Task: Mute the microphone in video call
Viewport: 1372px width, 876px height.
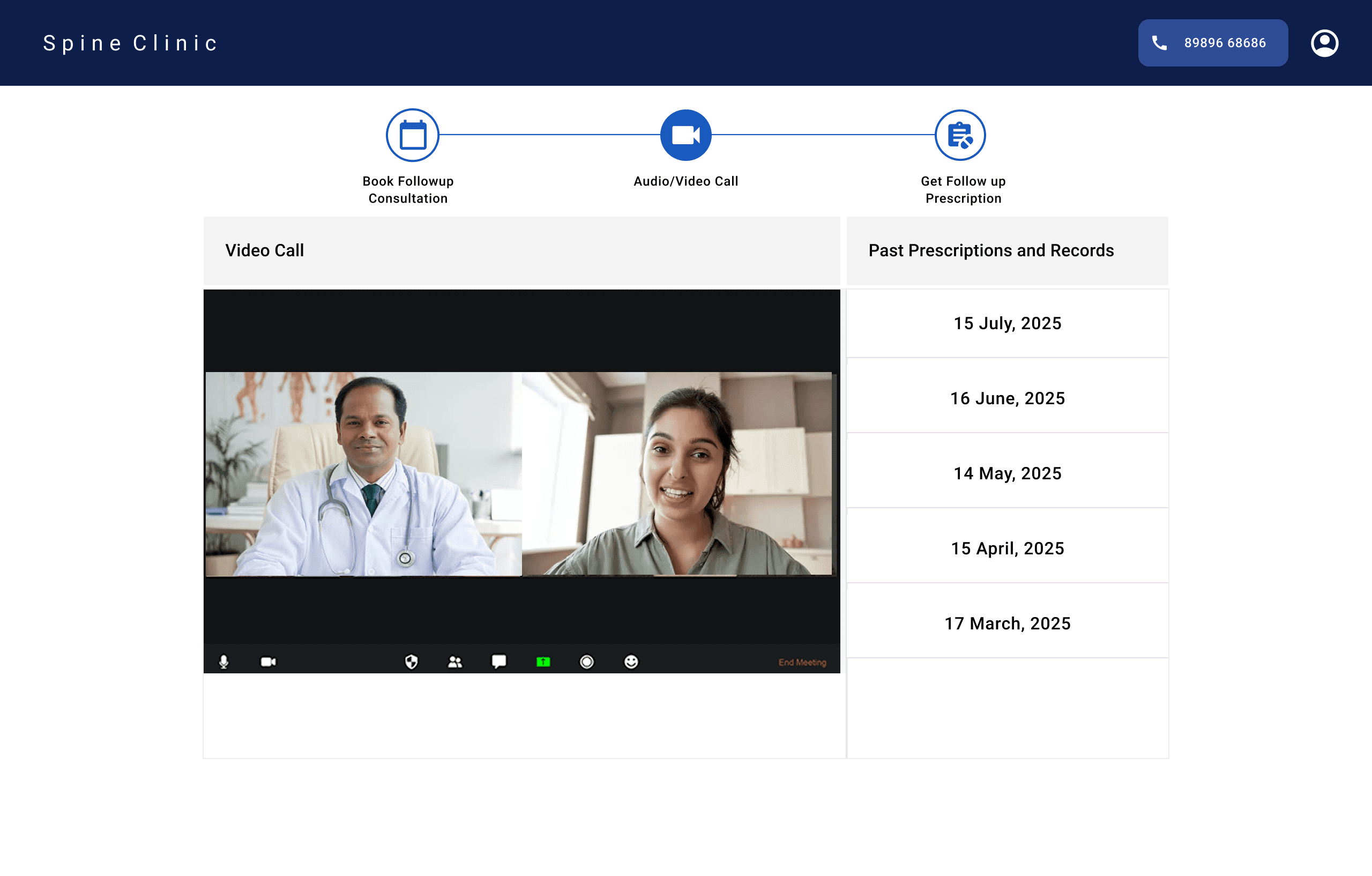Action: (224, 662)
